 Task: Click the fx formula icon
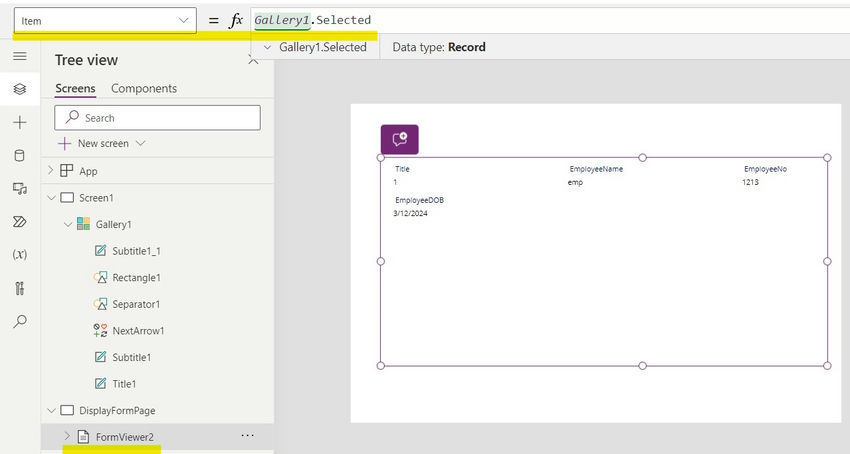(x=236, y=21)
